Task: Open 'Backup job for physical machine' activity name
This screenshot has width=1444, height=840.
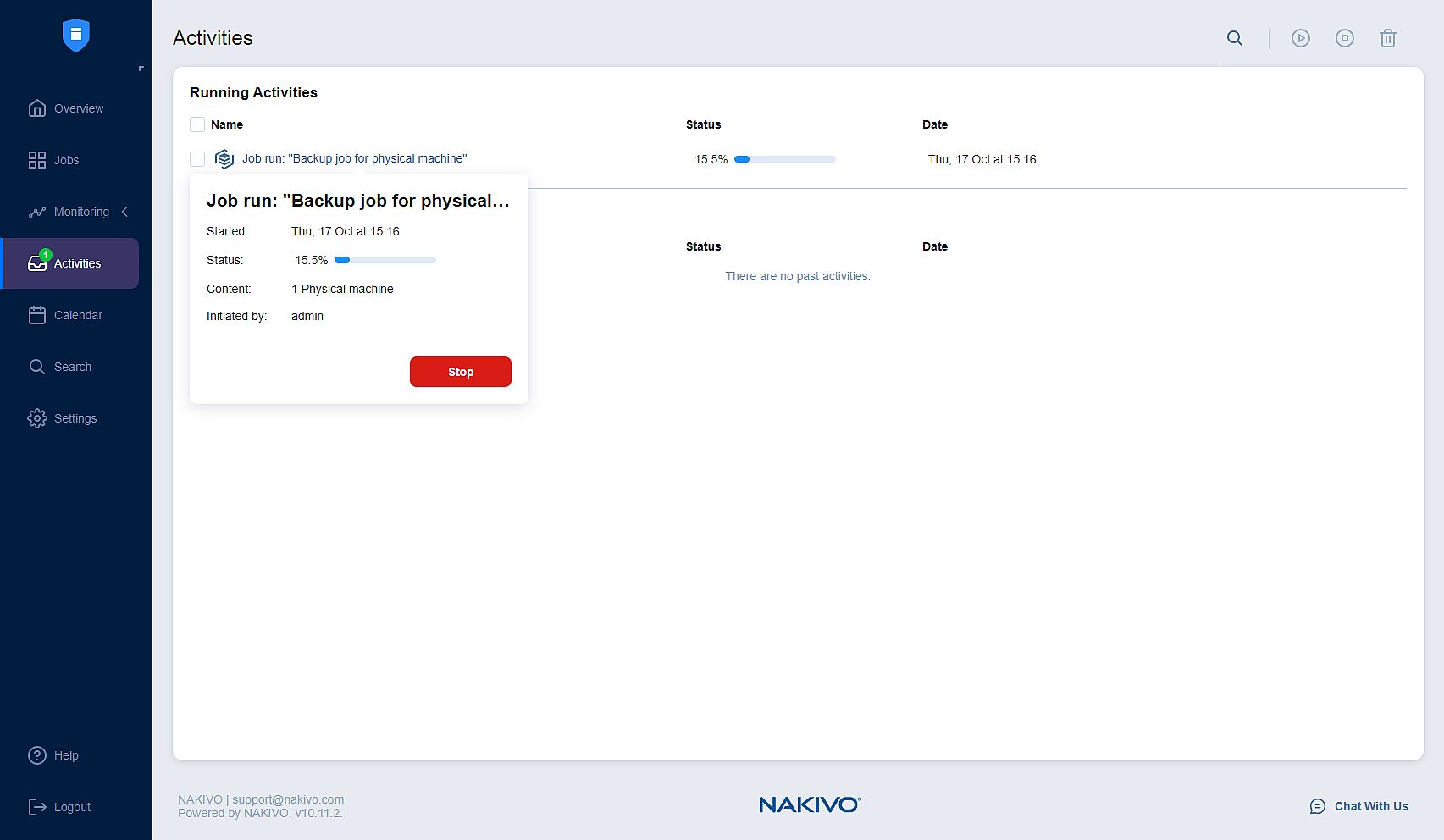Action: coord(354,158)
